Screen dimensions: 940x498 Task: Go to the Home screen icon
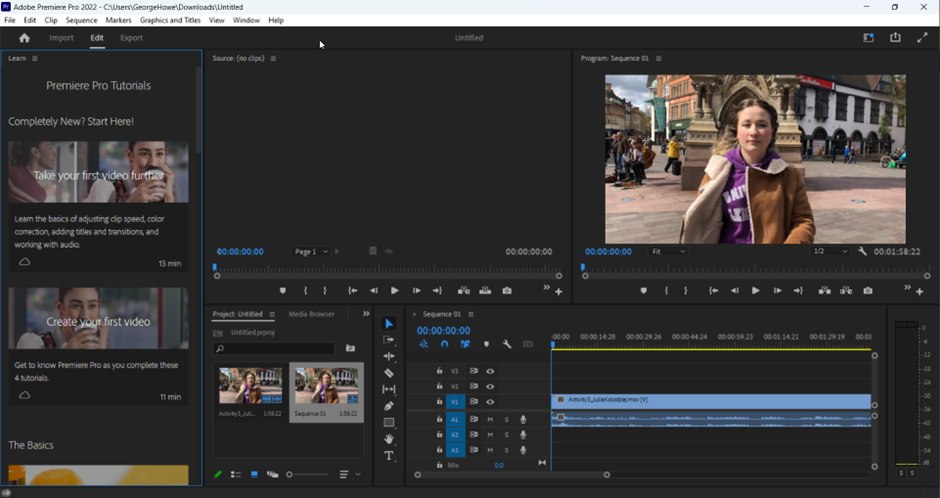(x=24, y=38)
